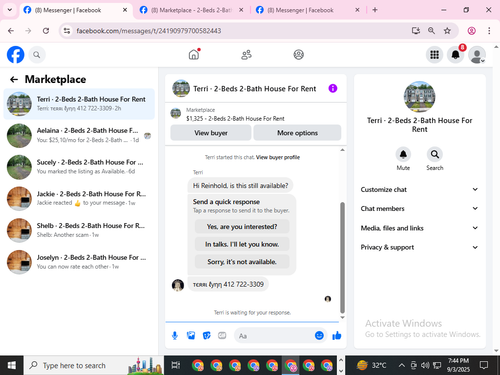The width and height of the screenshot is (500, 375).
Task: Open the Jackie conversation
Action: tap(79, 199)
